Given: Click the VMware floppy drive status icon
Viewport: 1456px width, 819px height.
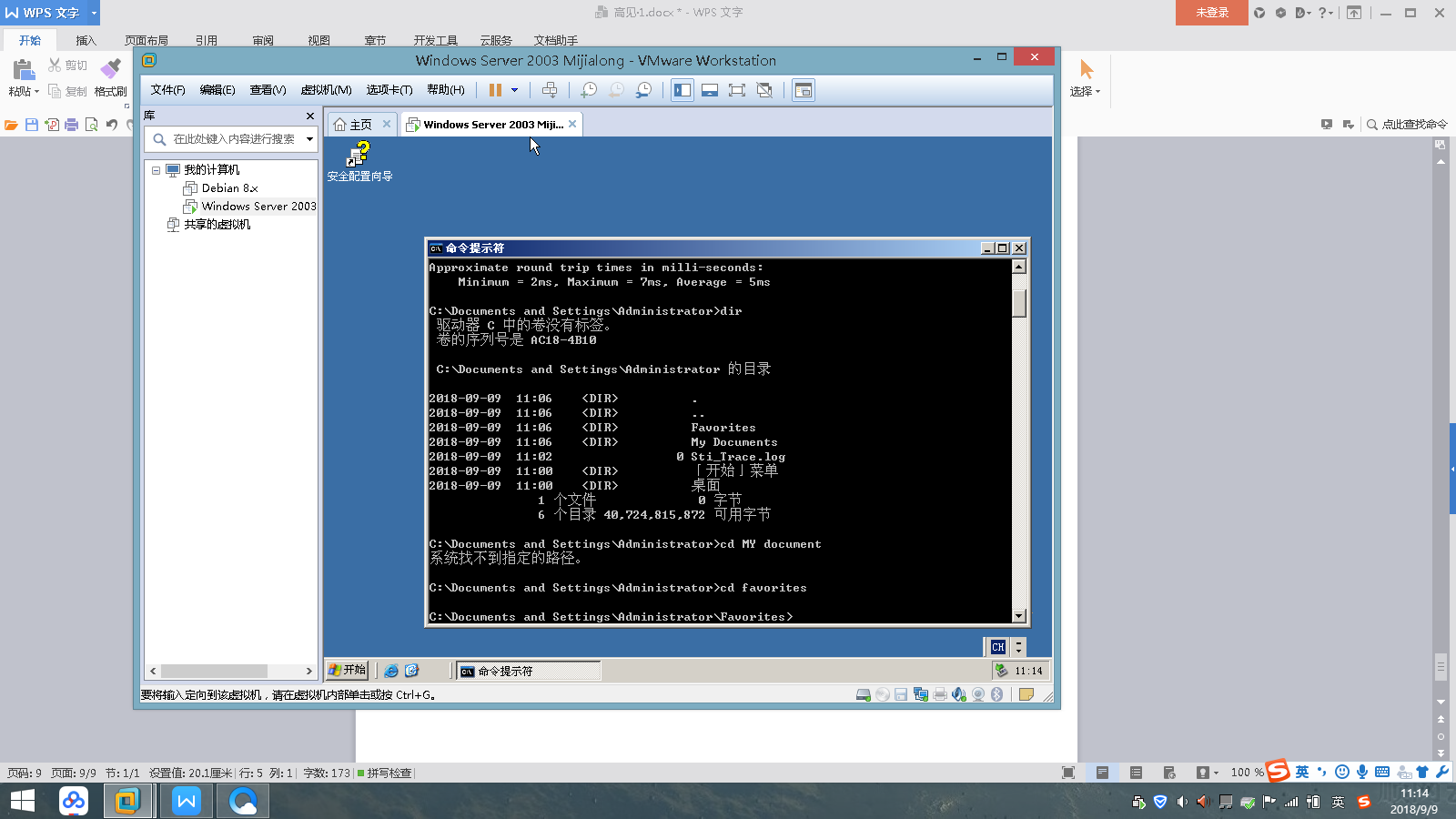Looking at the screenshot, I should [901, 695].
